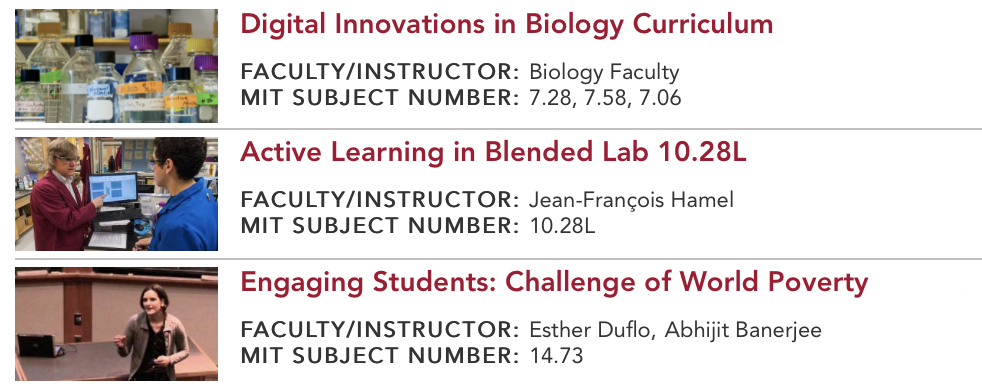Screen dimensions: 982x392
Task: Click Faculty/Instructor label beside Esther Duflo
Action: pos(380,330)
